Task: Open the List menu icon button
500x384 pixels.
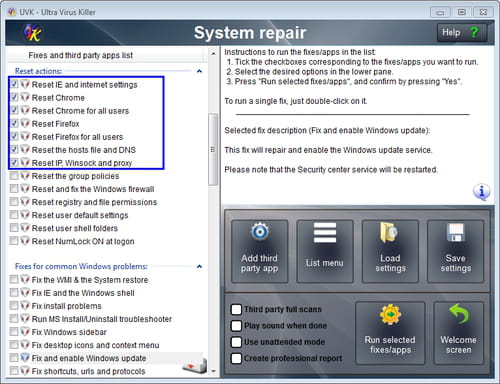Action: coord(325,233)
